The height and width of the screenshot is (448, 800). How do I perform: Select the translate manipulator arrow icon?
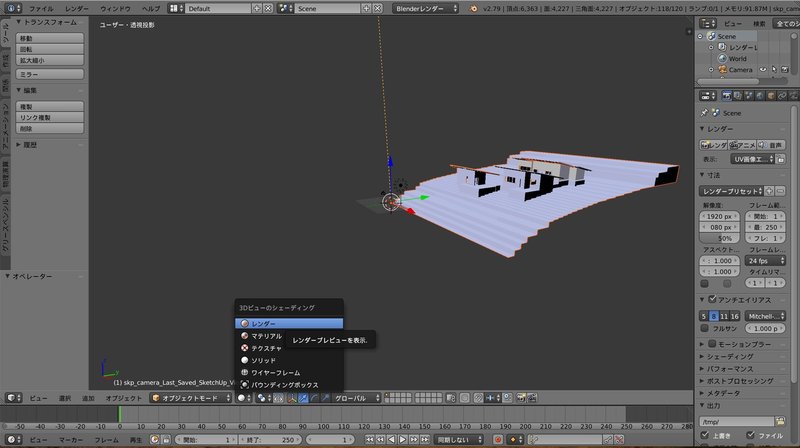coord(304,398)
